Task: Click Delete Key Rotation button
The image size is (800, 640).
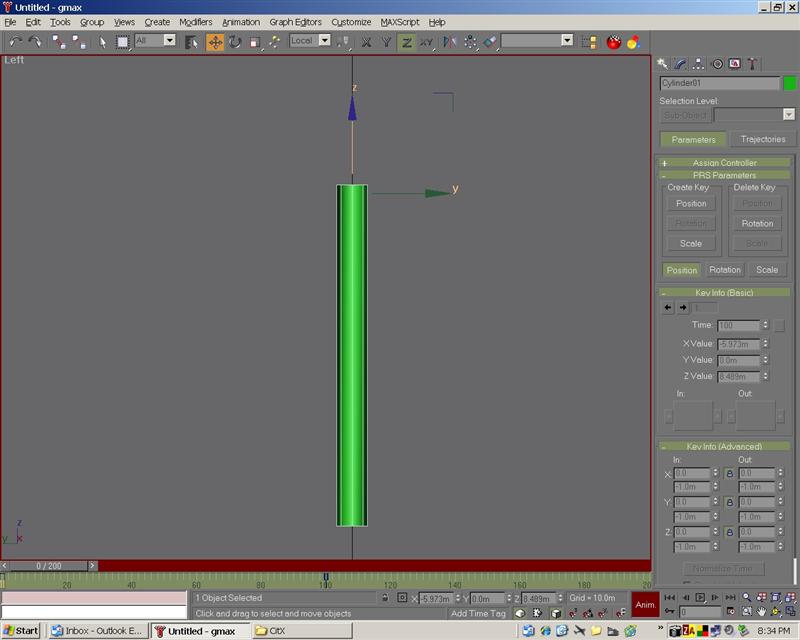Action: tap(757, 224)
